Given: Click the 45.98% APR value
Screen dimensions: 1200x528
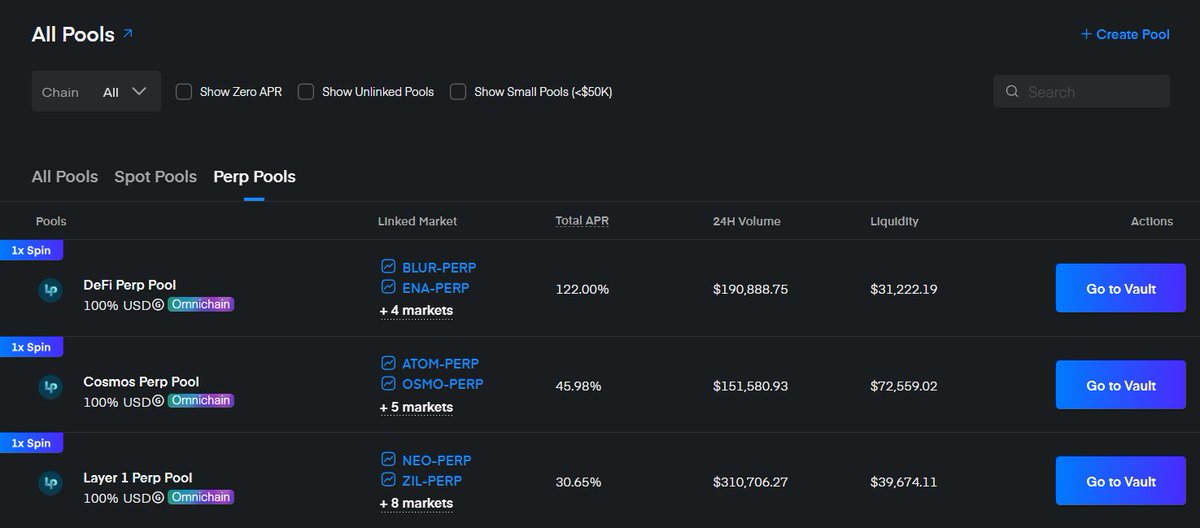Looking at the screenshot, I should (x=579, y=385).
